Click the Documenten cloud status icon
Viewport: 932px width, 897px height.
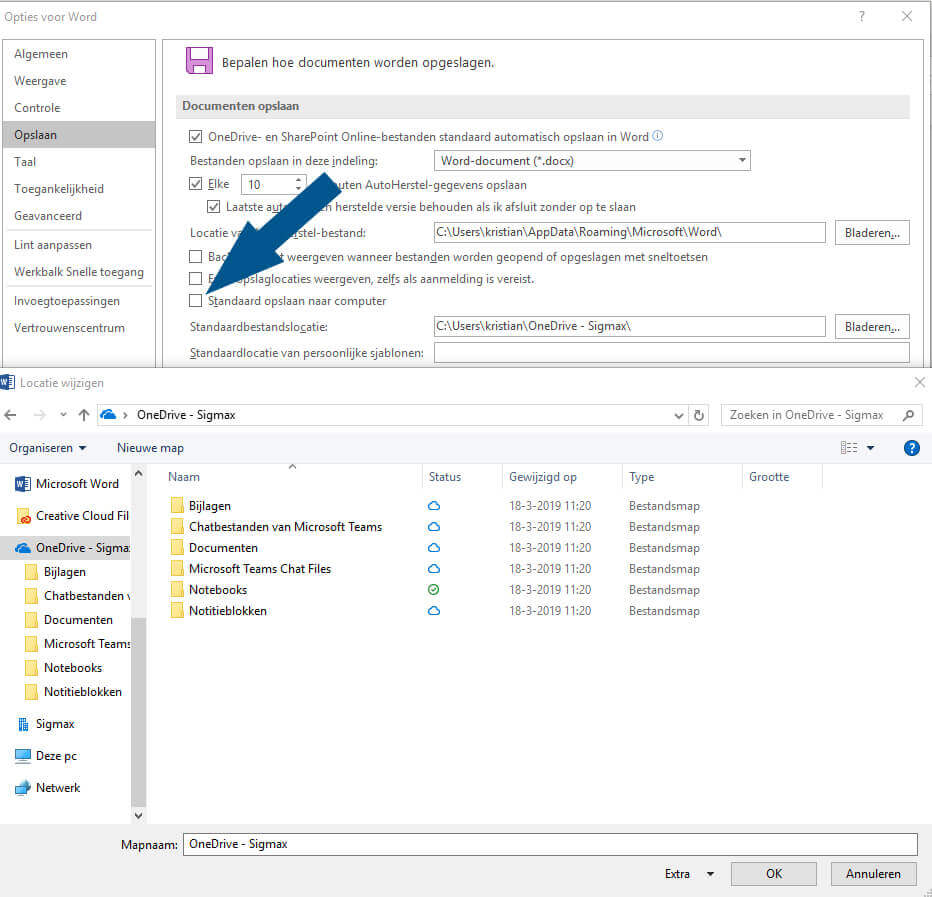click(433, 547)
